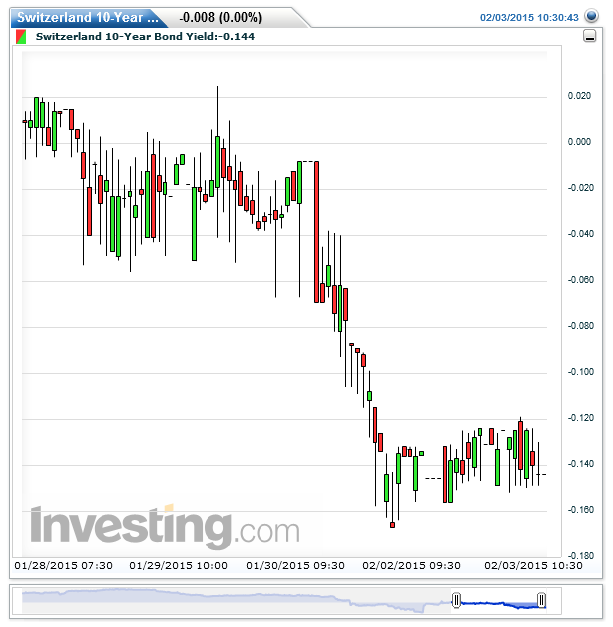Image resolution: width=613 pixels, height=627 pixels.
Task: Click the -0.180 y-axis label
Action: [x=581, y=555]
